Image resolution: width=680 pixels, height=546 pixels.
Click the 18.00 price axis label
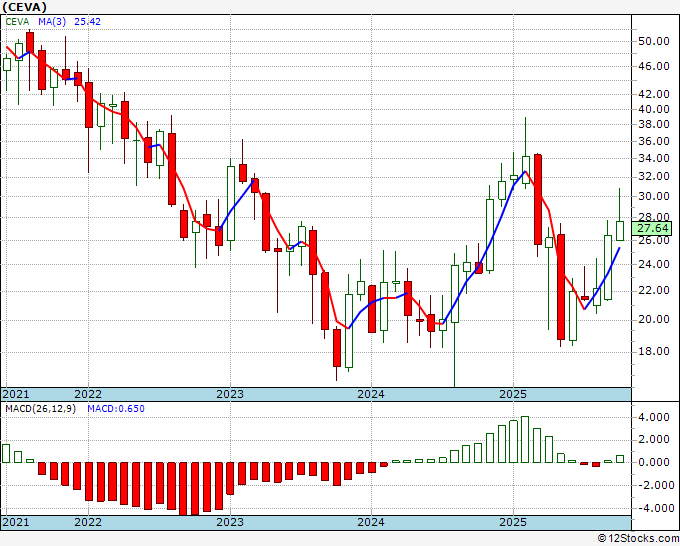654,351
